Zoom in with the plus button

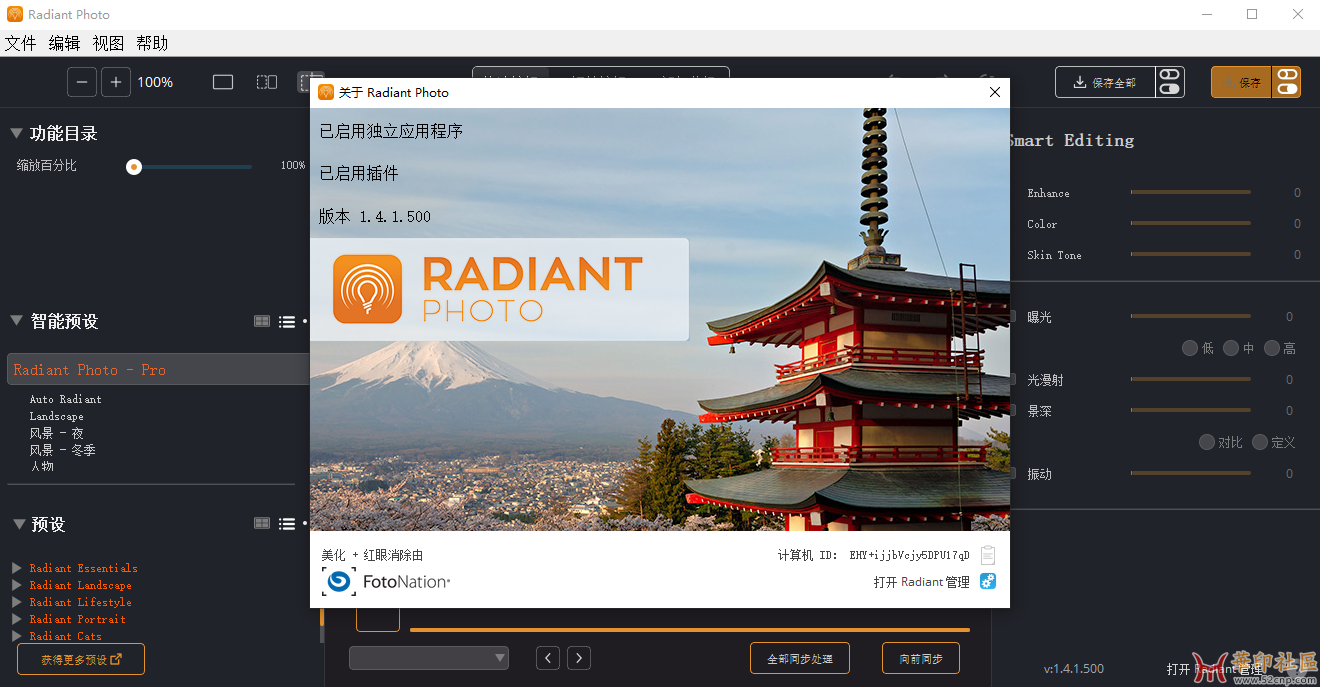pyautogui.click(x=116, y=82)
